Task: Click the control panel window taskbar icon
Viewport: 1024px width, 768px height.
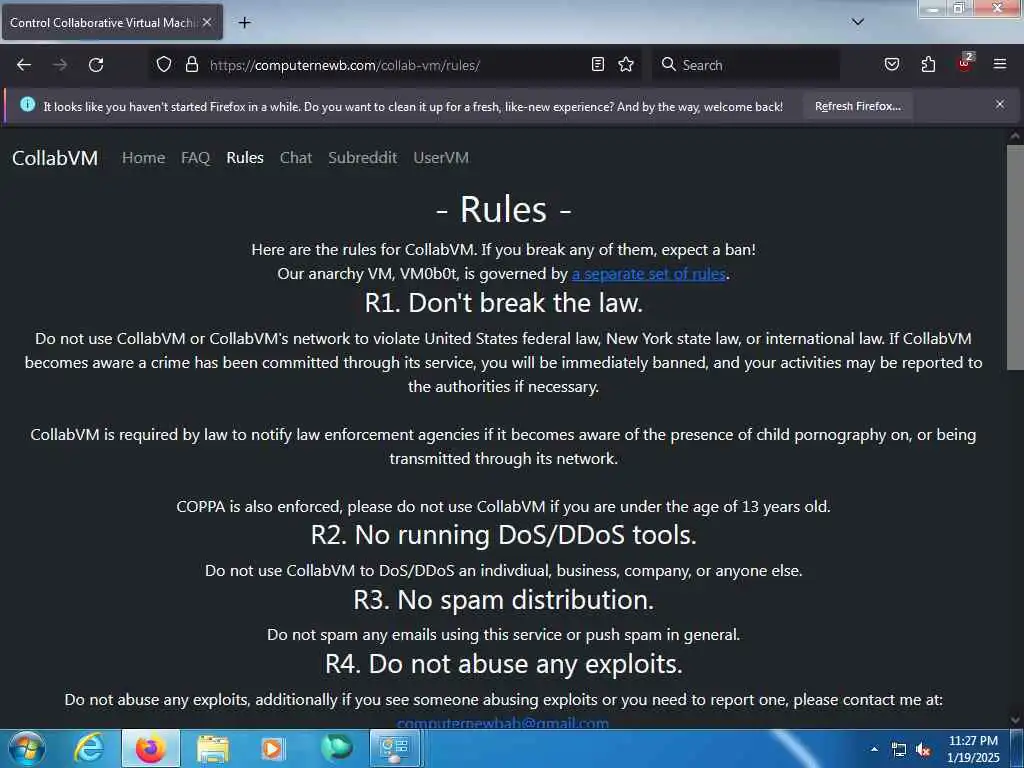Action: (395, 748)
